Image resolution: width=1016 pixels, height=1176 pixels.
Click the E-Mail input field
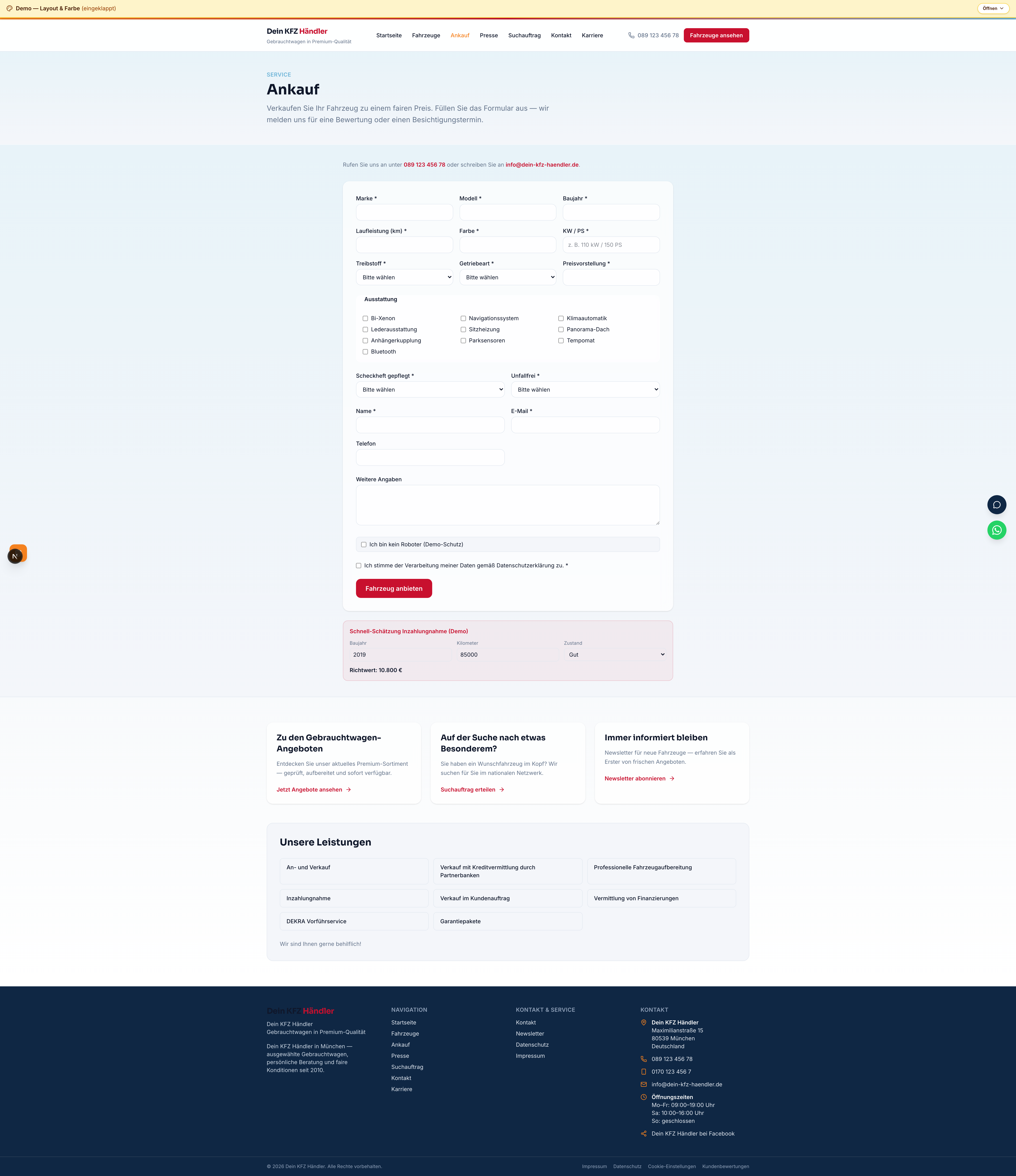click(x=585, y=425)
